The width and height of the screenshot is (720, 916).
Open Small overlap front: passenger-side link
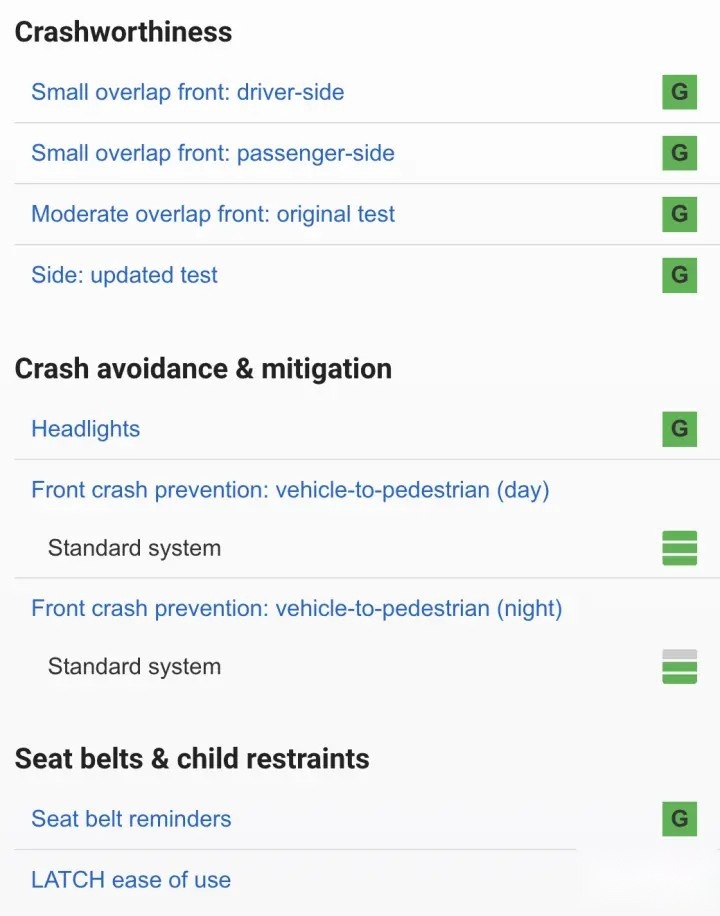click(213, 153)
